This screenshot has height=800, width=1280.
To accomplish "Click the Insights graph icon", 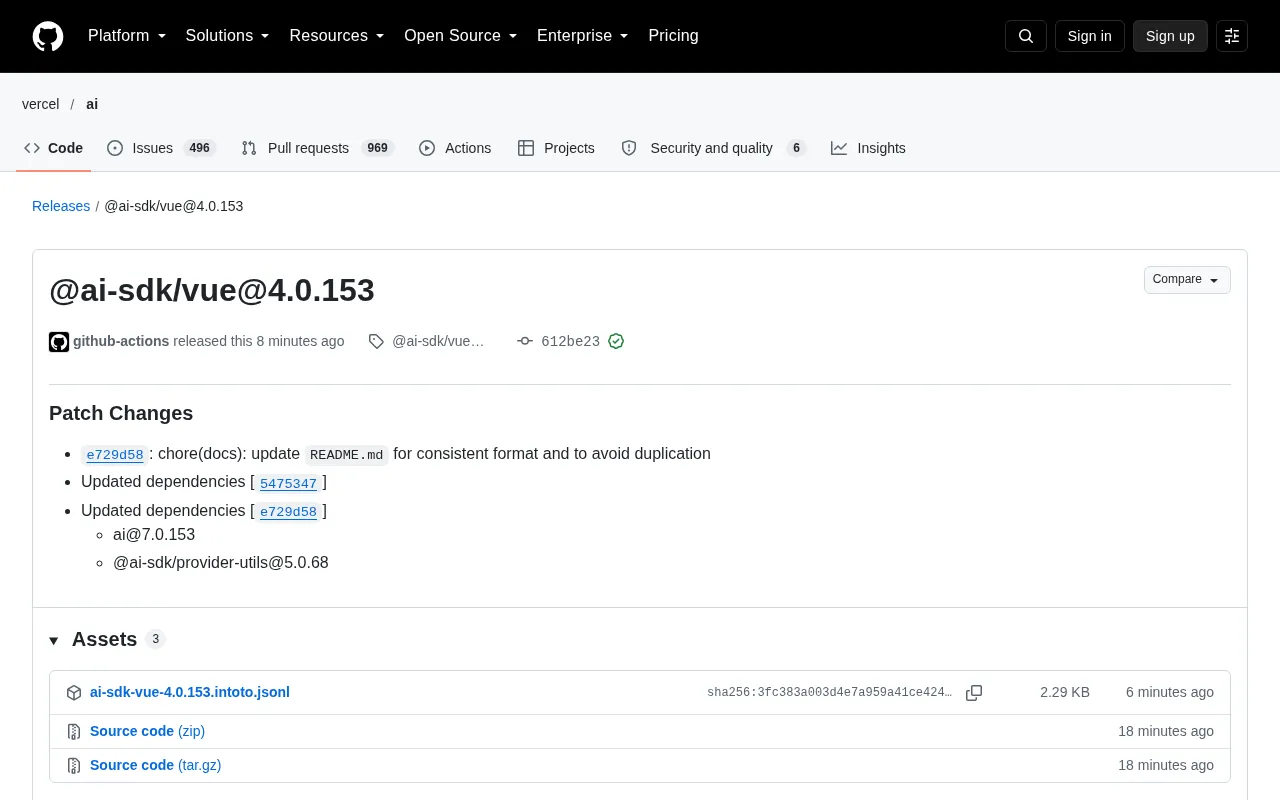I will [x=839, y=148].
